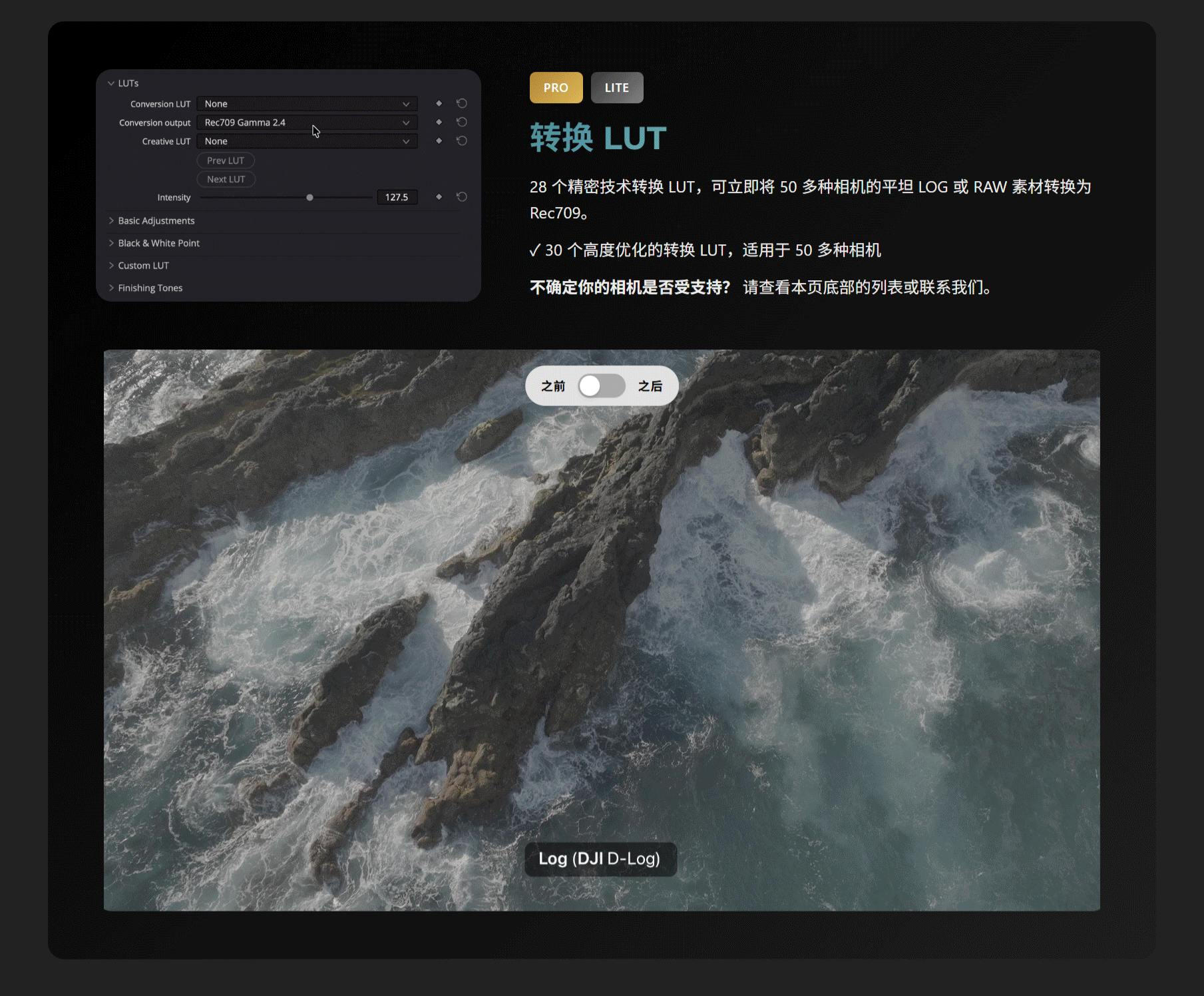
Task: Click the 之后 label
Action: (x=650, y=386)
